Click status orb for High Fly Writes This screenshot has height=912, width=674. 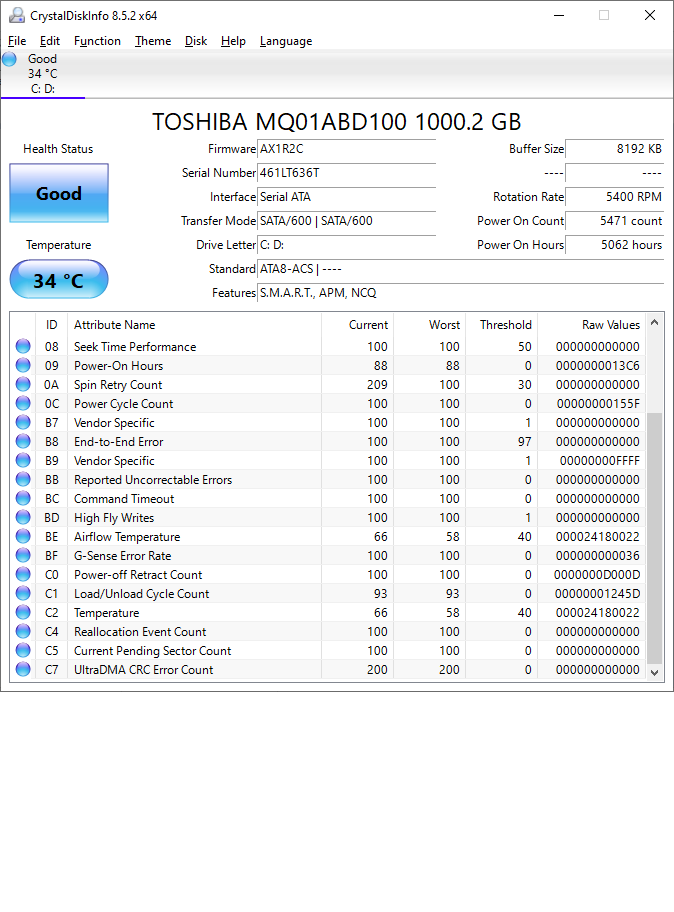click(x=23, y=517)
